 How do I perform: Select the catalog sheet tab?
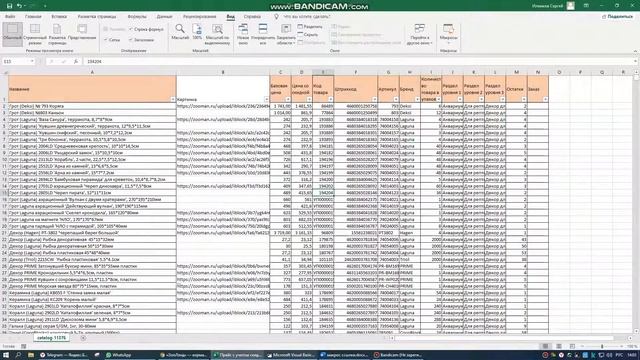point(51,338)
